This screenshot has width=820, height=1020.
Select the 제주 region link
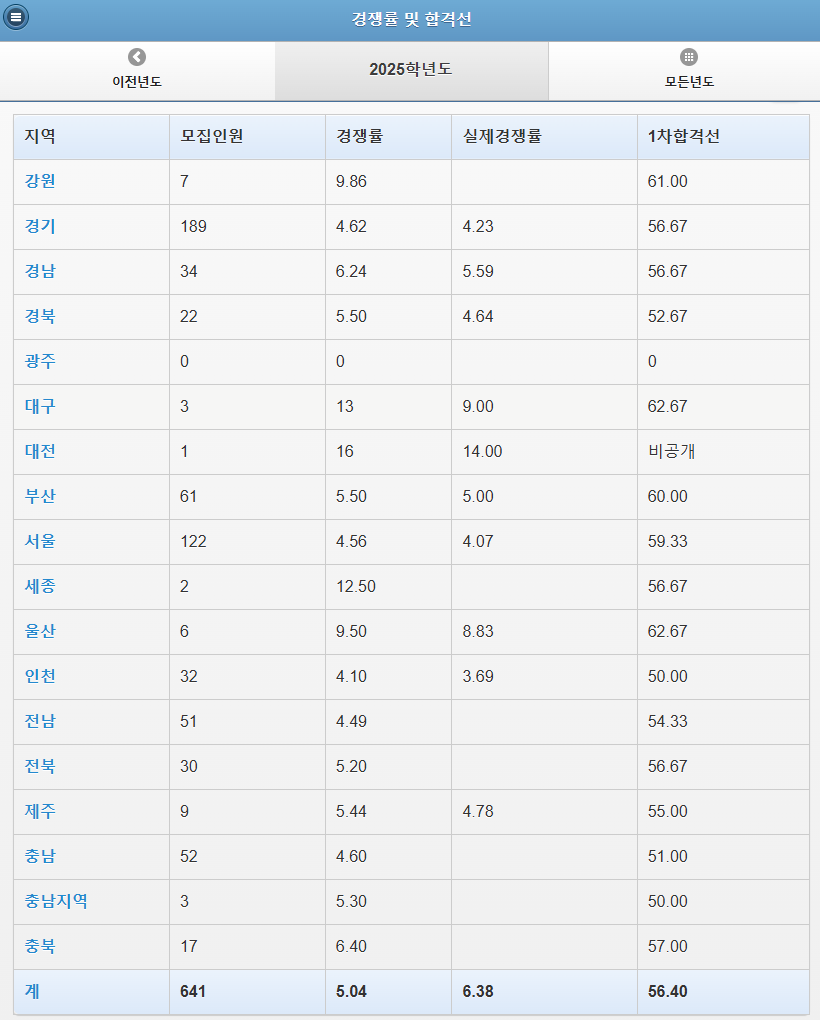tap(40, 812)
